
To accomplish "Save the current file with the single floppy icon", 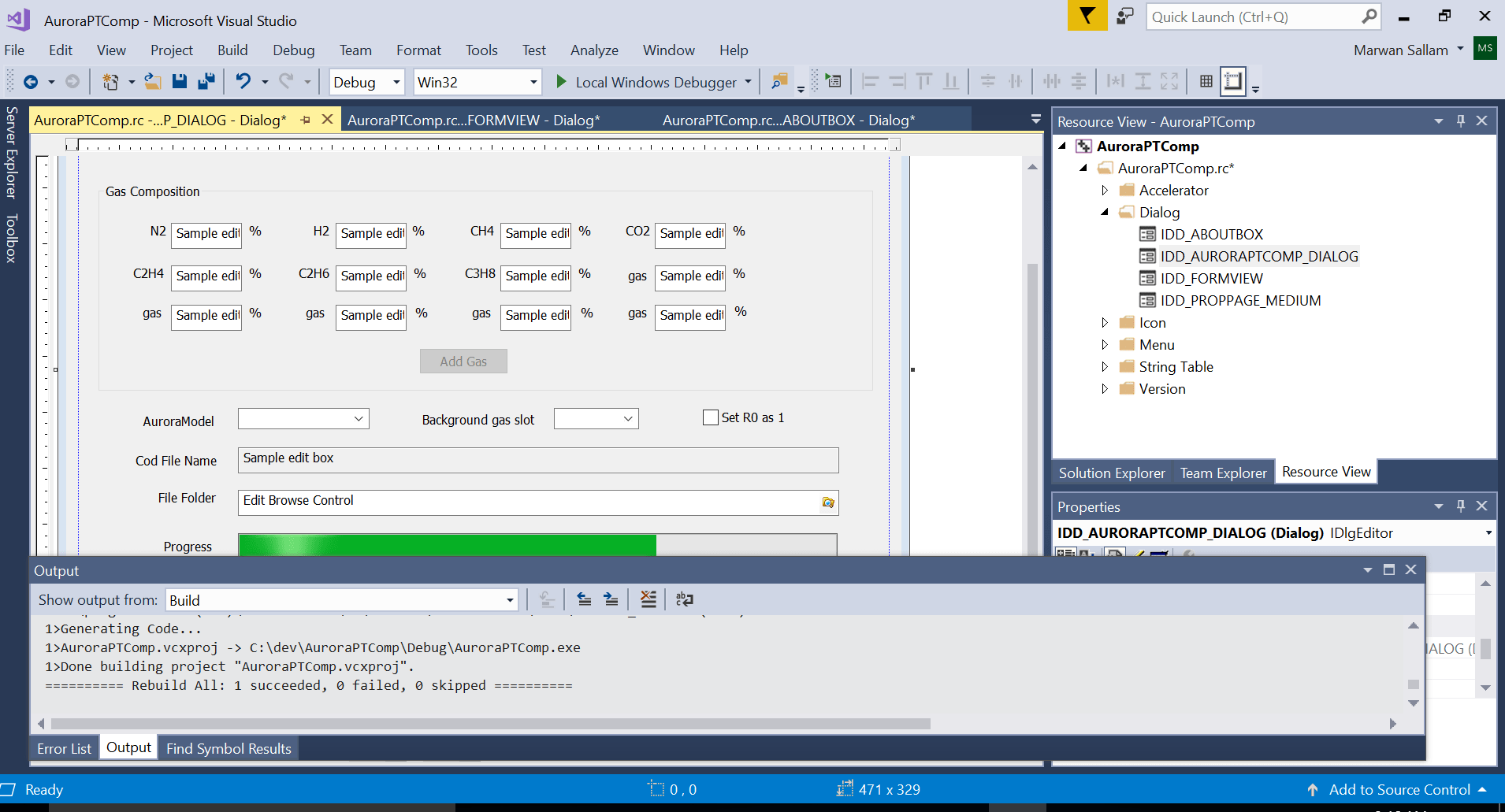I will 180,82.
